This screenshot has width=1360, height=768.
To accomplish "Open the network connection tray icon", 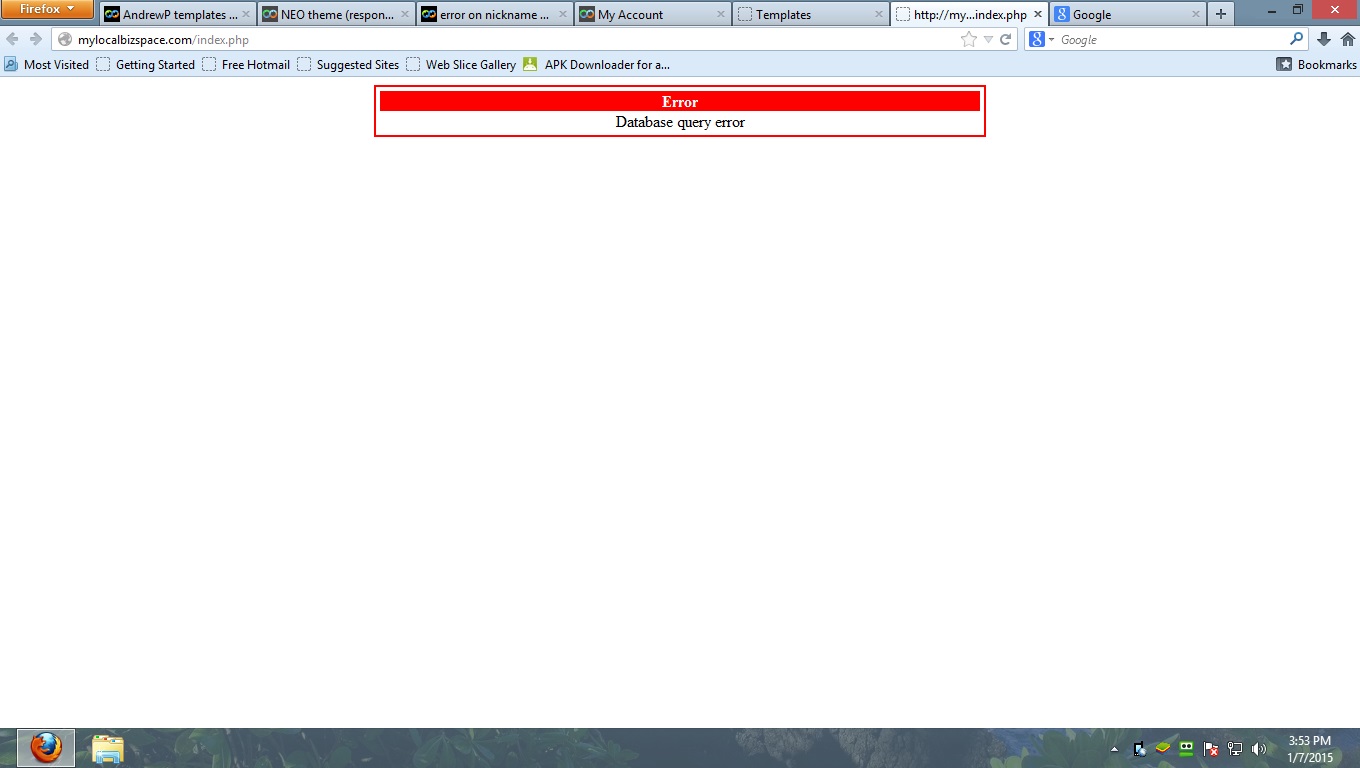I will pyautogui.click(x=1235, y=748).
